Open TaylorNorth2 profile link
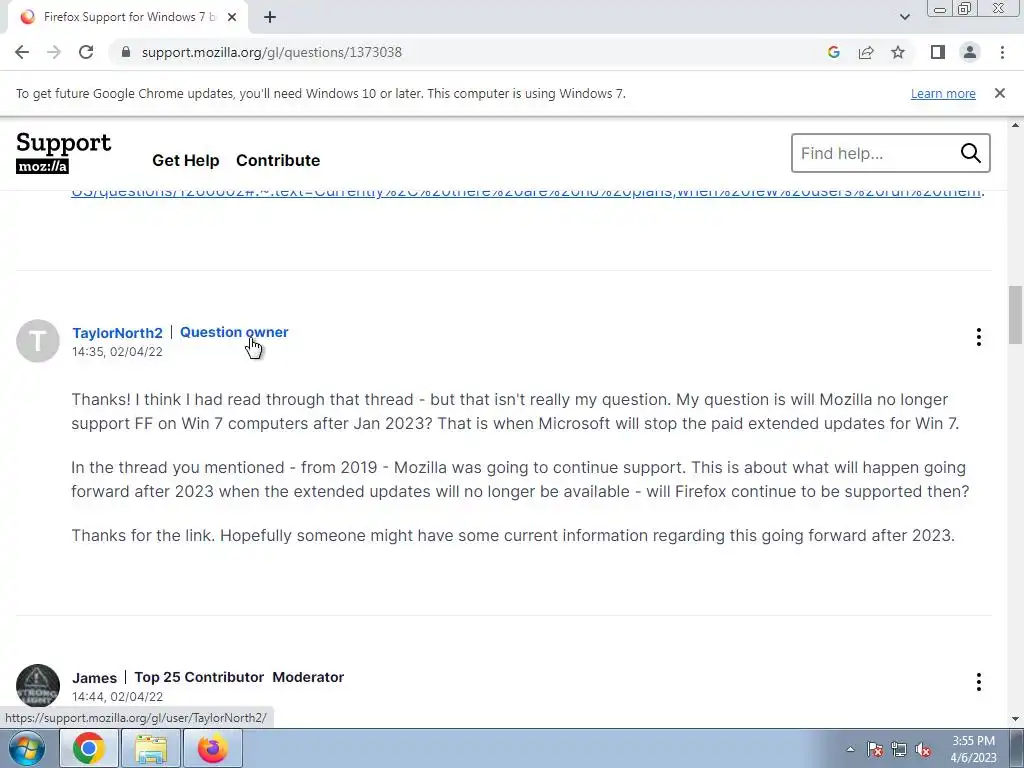 click(117, 332)
